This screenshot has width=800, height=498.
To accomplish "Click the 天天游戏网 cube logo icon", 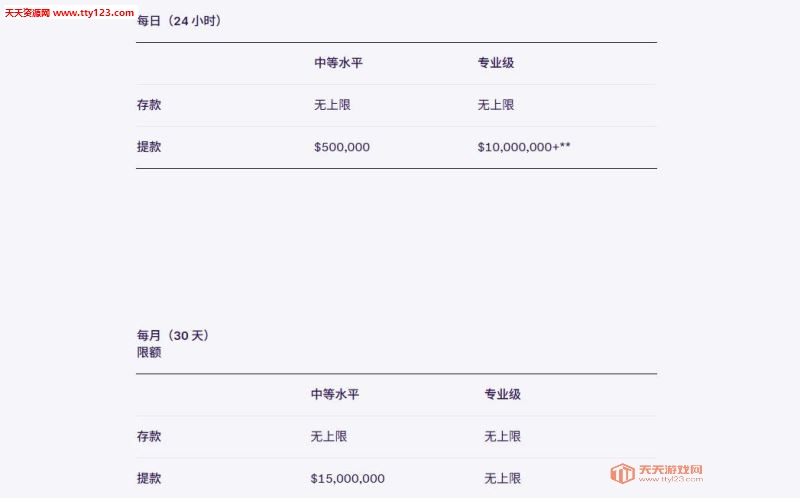I will click(622, 473).
